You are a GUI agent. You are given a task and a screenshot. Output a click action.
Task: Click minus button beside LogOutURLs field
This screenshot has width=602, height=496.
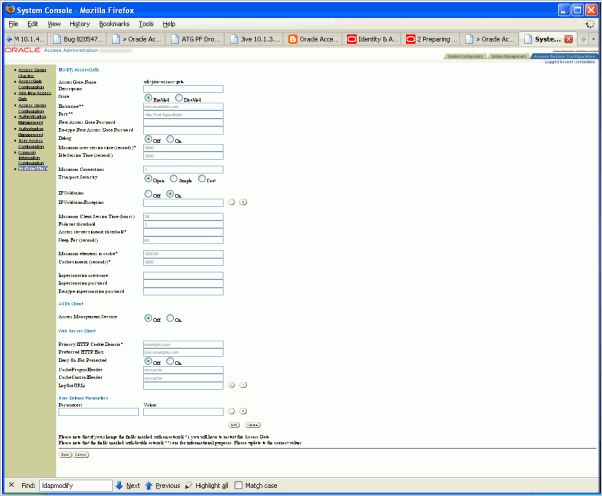pos(231,385)
